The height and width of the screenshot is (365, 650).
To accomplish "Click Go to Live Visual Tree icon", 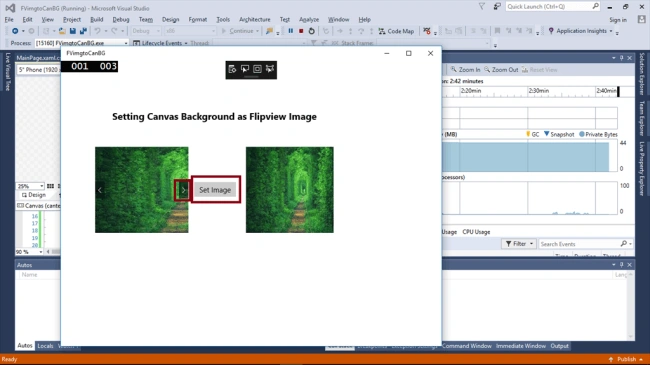I will click(x=232, y=69).
